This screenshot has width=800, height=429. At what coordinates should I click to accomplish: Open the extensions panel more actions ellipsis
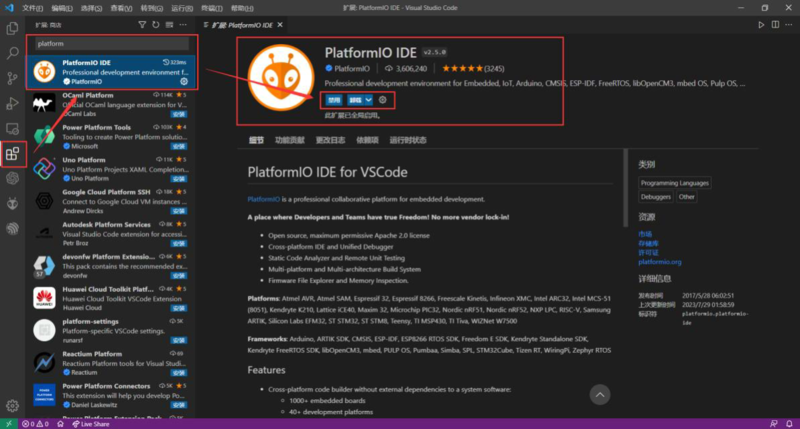[x=182, y=23]
